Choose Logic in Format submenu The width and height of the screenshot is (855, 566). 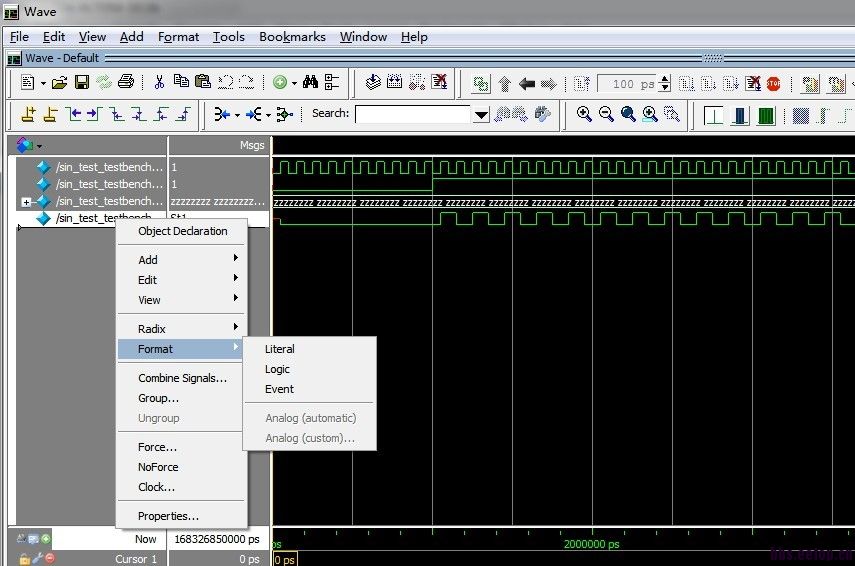(309, 369)
